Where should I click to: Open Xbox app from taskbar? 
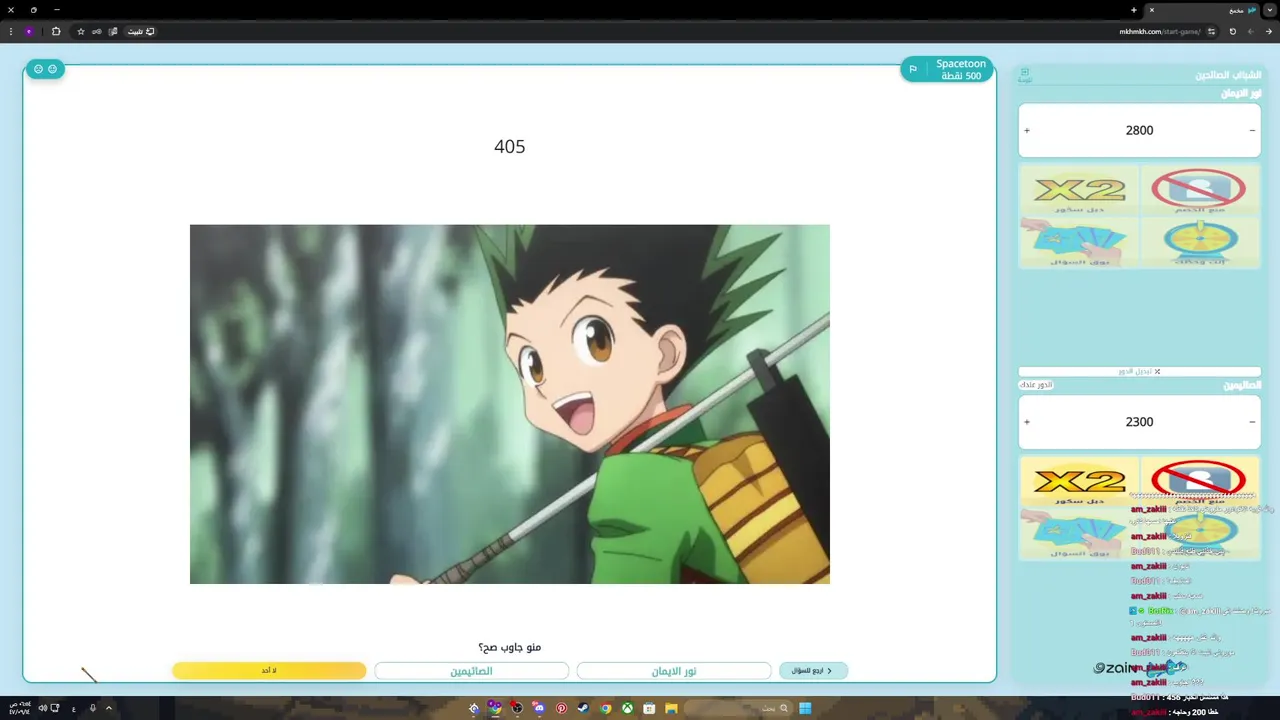627,708
